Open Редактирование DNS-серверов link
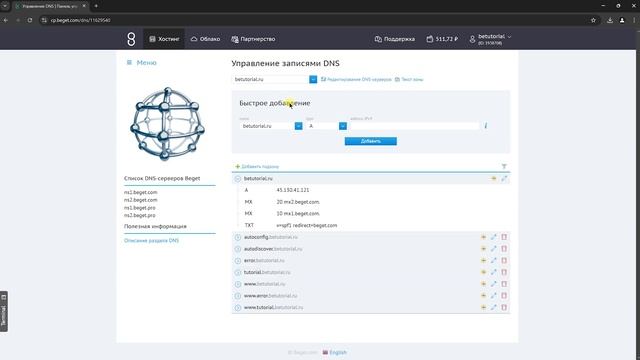640x360 pixels. 356,80
